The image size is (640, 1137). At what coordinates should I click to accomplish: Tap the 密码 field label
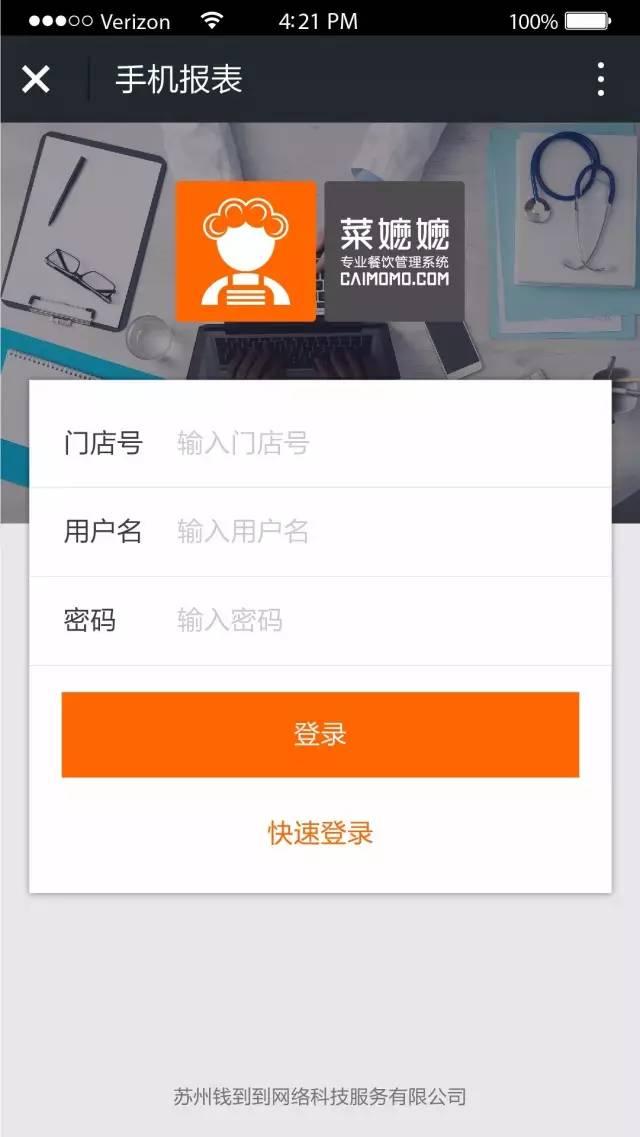(90, 620)
